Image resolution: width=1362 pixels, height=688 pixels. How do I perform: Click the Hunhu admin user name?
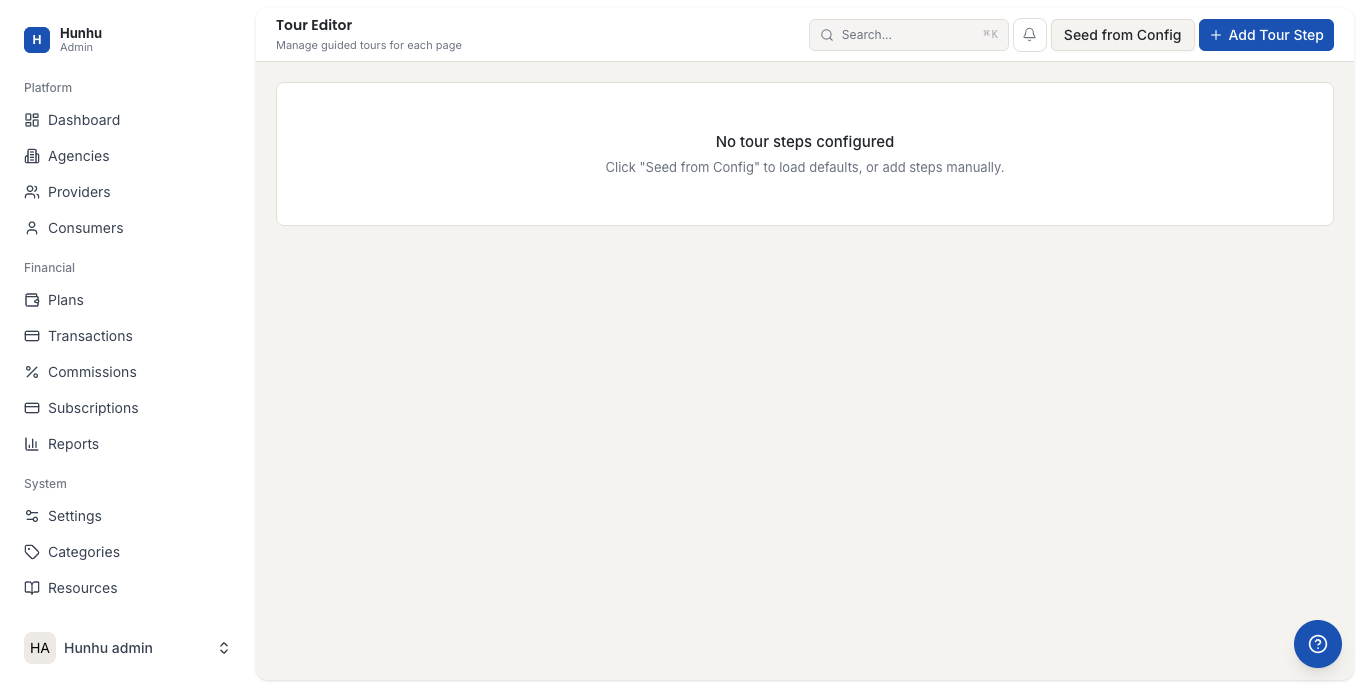click(x=108, y=648)
